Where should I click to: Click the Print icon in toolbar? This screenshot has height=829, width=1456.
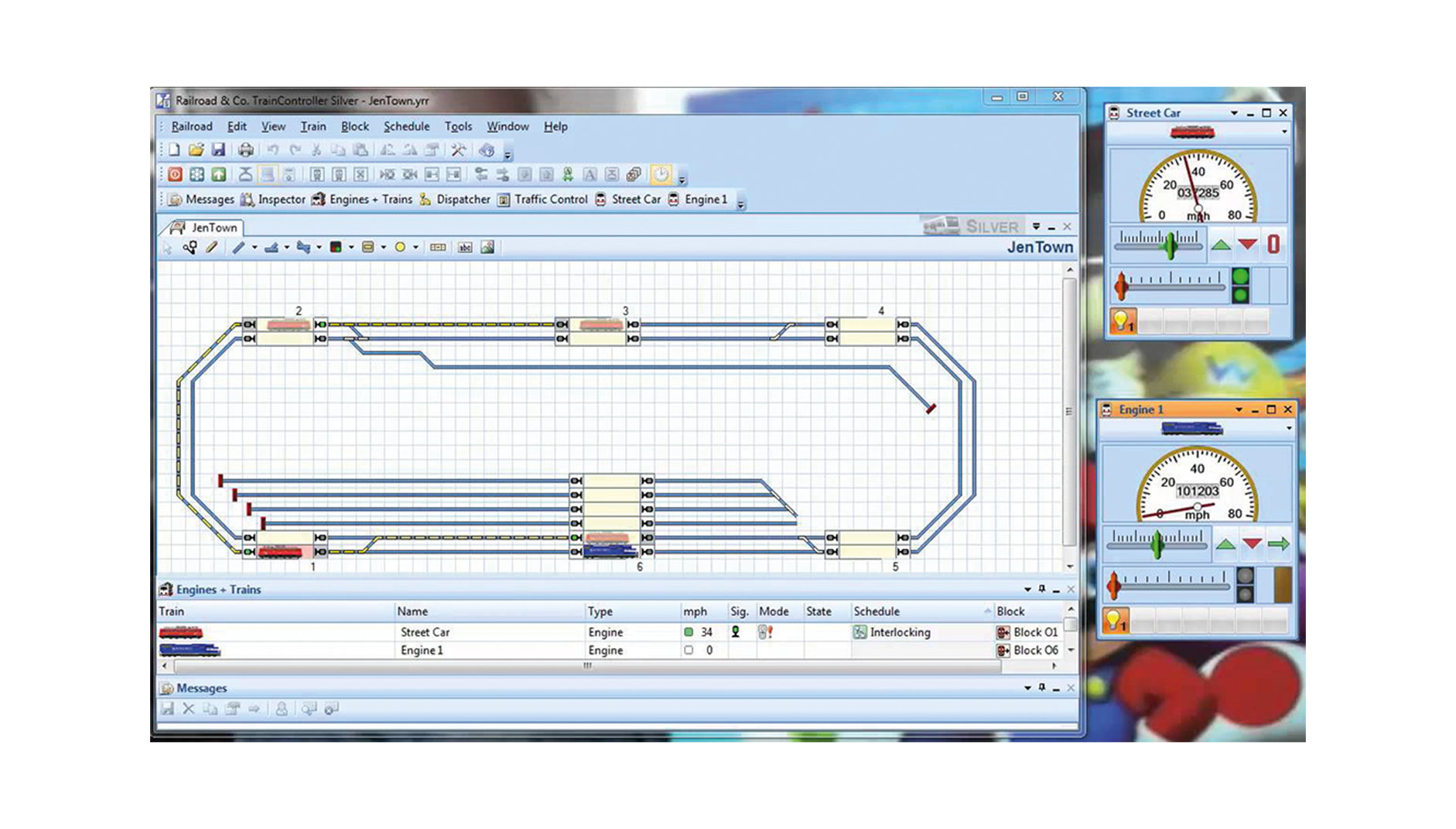(x=245, y=150)
